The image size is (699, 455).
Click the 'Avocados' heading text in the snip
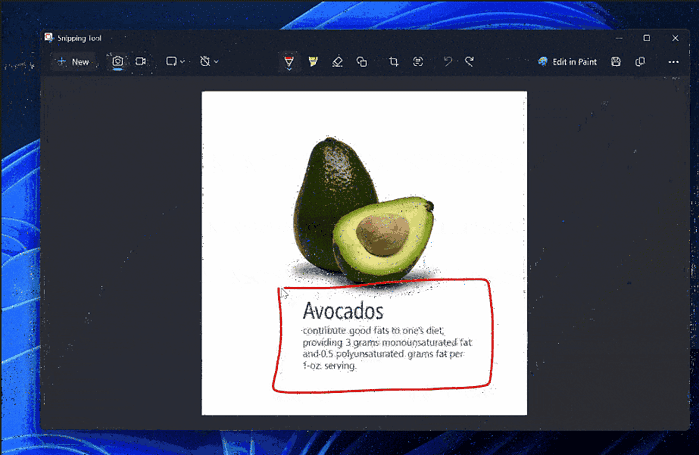[343, 311]
